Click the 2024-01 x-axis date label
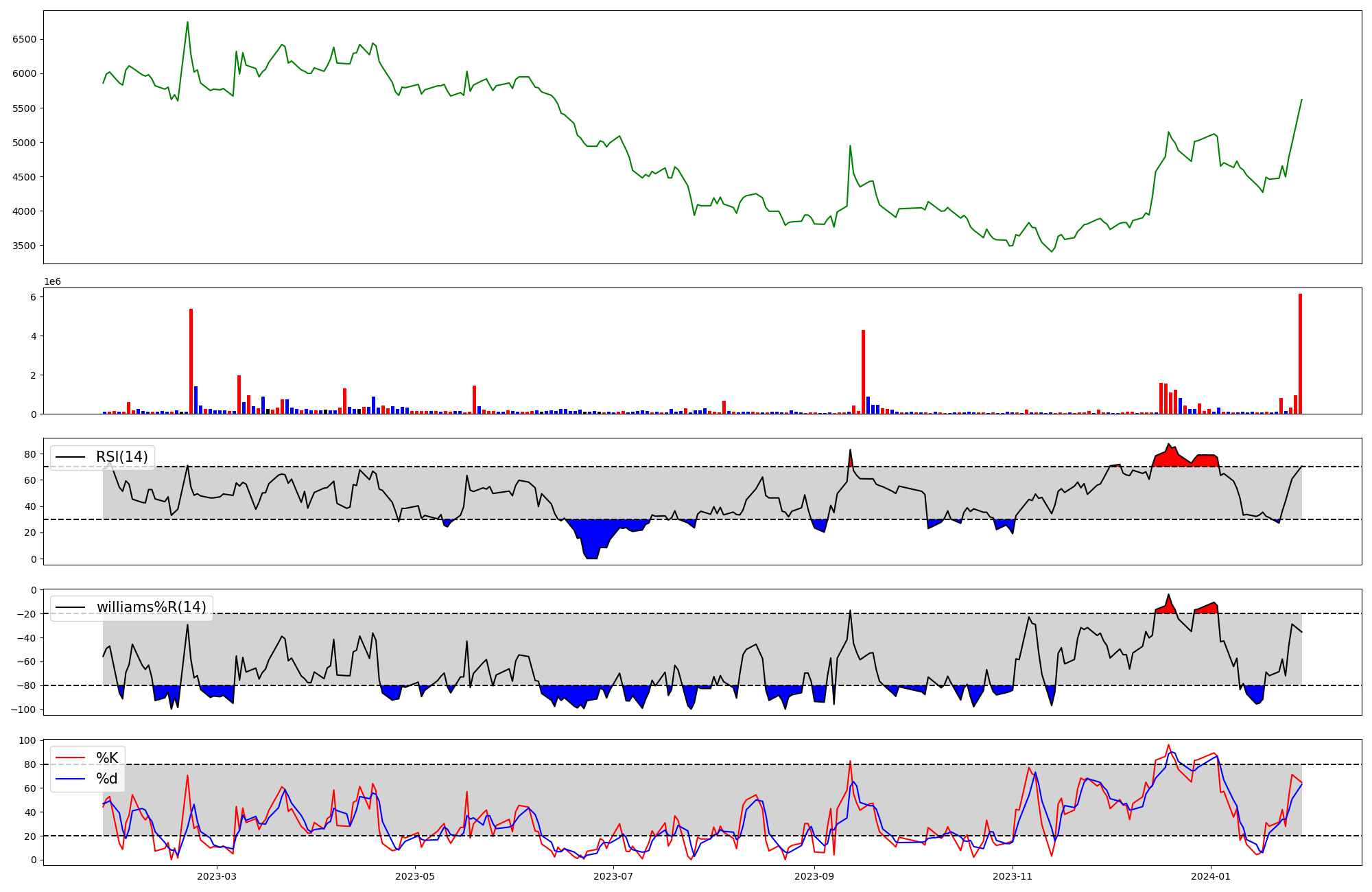Screen dimensions: 1372x892 click(1211, 876)
